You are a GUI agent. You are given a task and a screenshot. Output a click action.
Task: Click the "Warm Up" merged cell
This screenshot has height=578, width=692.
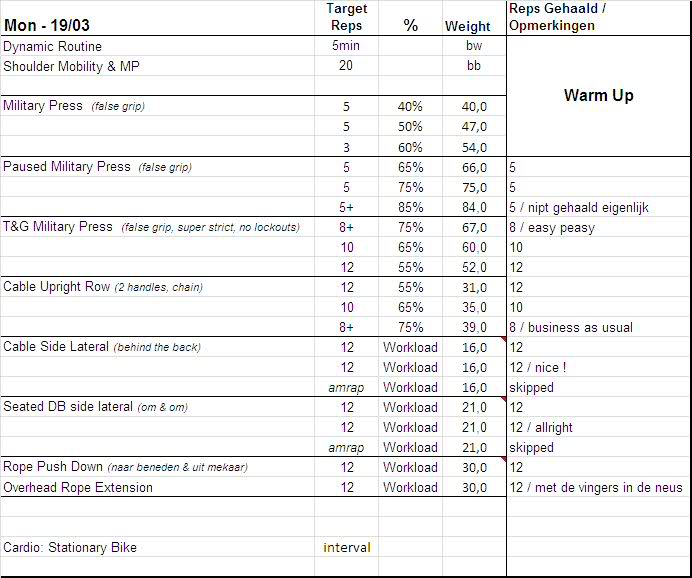pos(598,96)
